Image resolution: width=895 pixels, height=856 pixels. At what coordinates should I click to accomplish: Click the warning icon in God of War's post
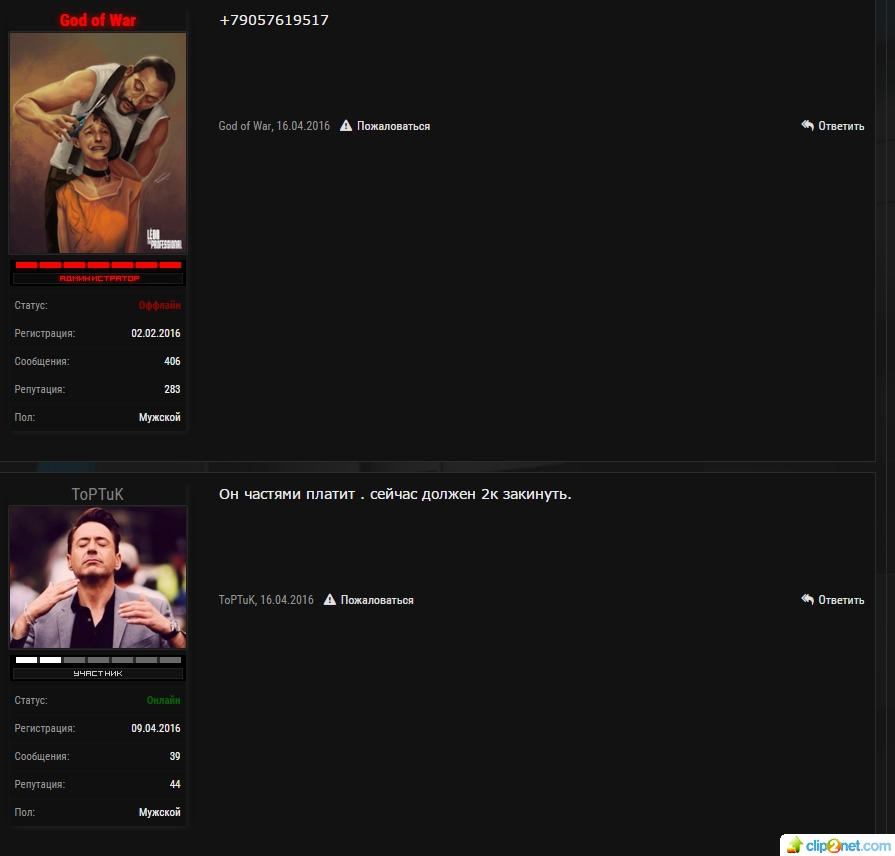click(x=346, y=126)
